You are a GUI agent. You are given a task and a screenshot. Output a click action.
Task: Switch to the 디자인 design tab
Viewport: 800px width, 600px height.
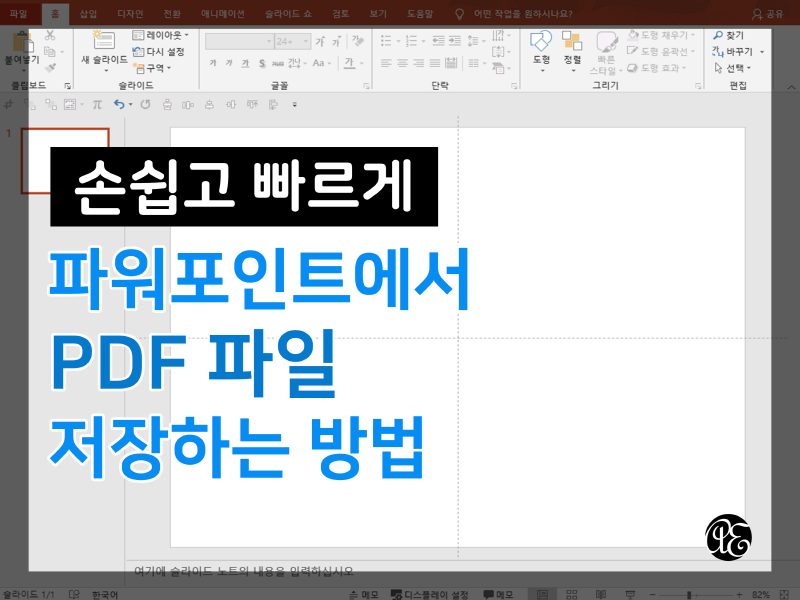130,13
